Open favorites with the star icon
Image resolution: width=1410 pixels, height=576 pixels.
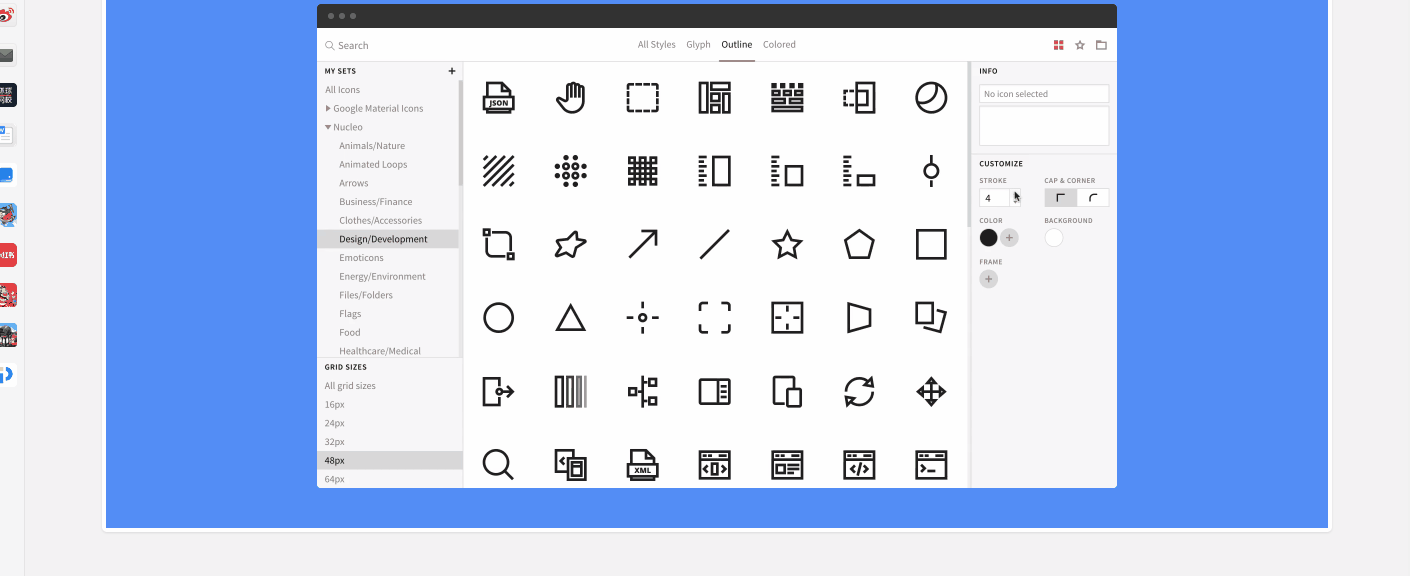[x=1080, y=45]
